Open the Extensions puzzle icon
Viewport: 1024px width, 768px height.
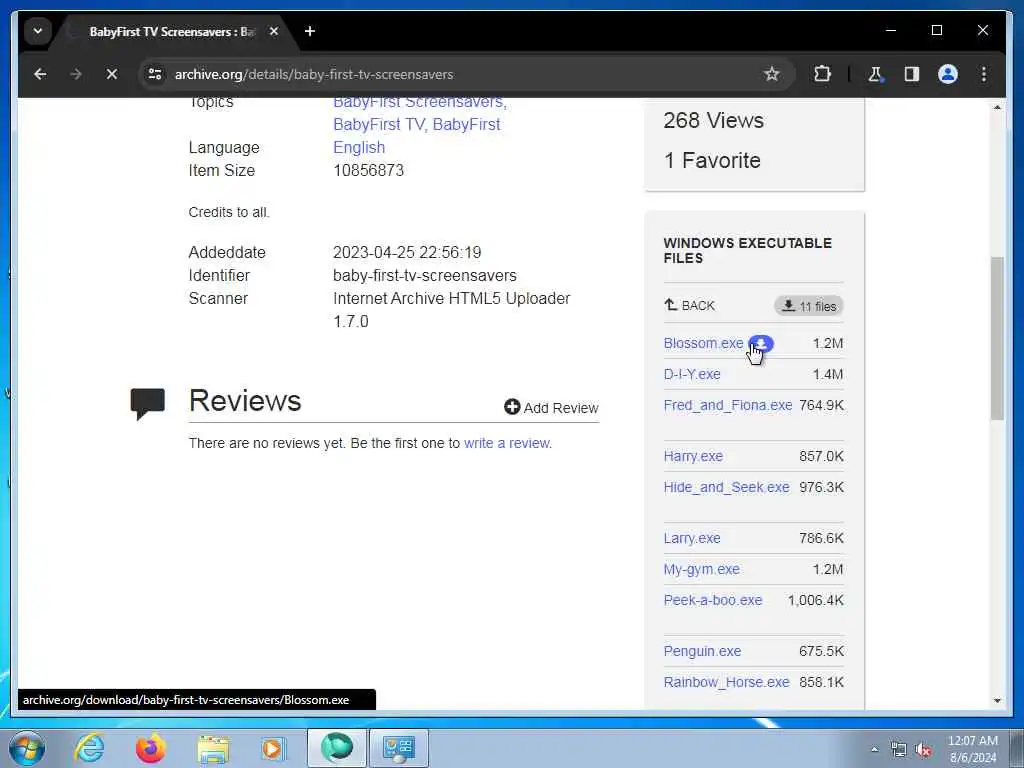tap(822, 74)
